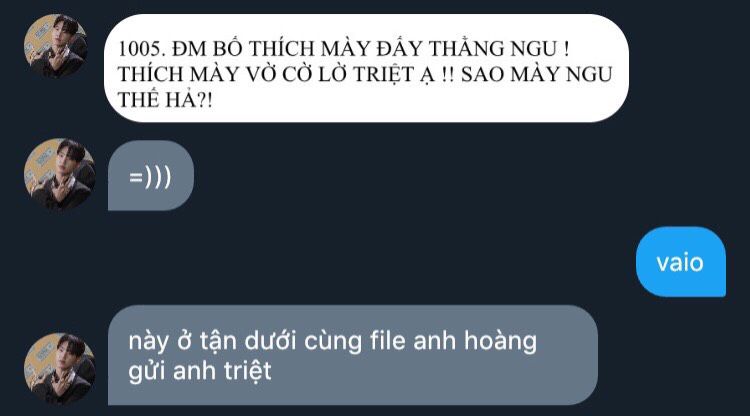This screenshot has height=416, width=750.
Task: Select the blue "vaio" sent bubble
Action: 681,262
